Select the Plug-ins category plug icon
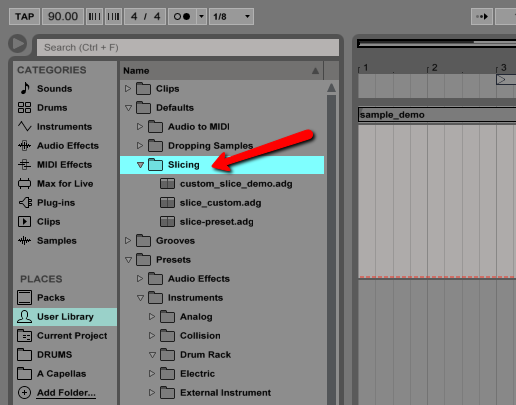Image resolution: width=516 pixels, height=405 pixels. tap(25, 203)
